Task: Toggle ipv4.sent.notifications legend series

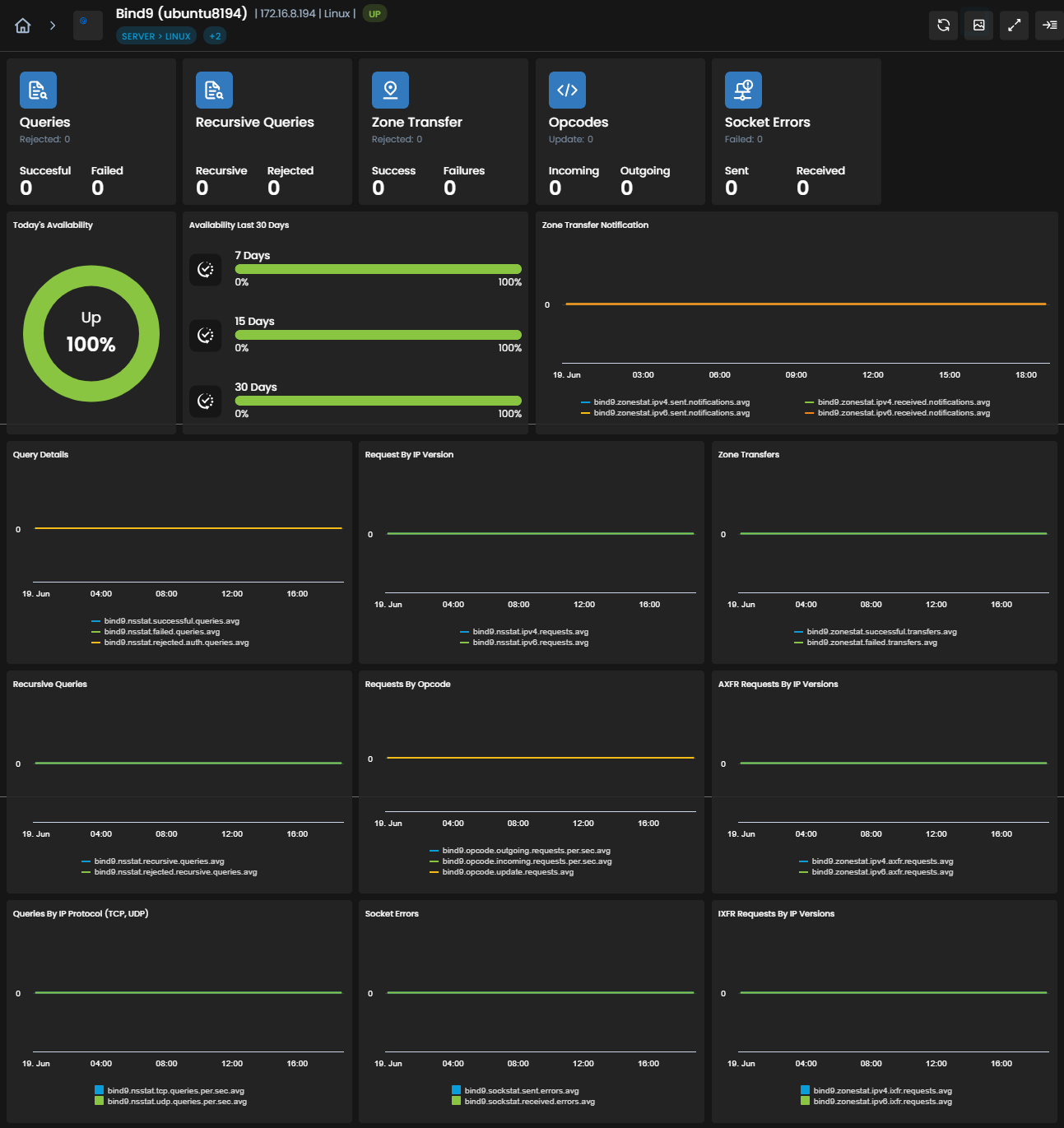Action: 666,402
